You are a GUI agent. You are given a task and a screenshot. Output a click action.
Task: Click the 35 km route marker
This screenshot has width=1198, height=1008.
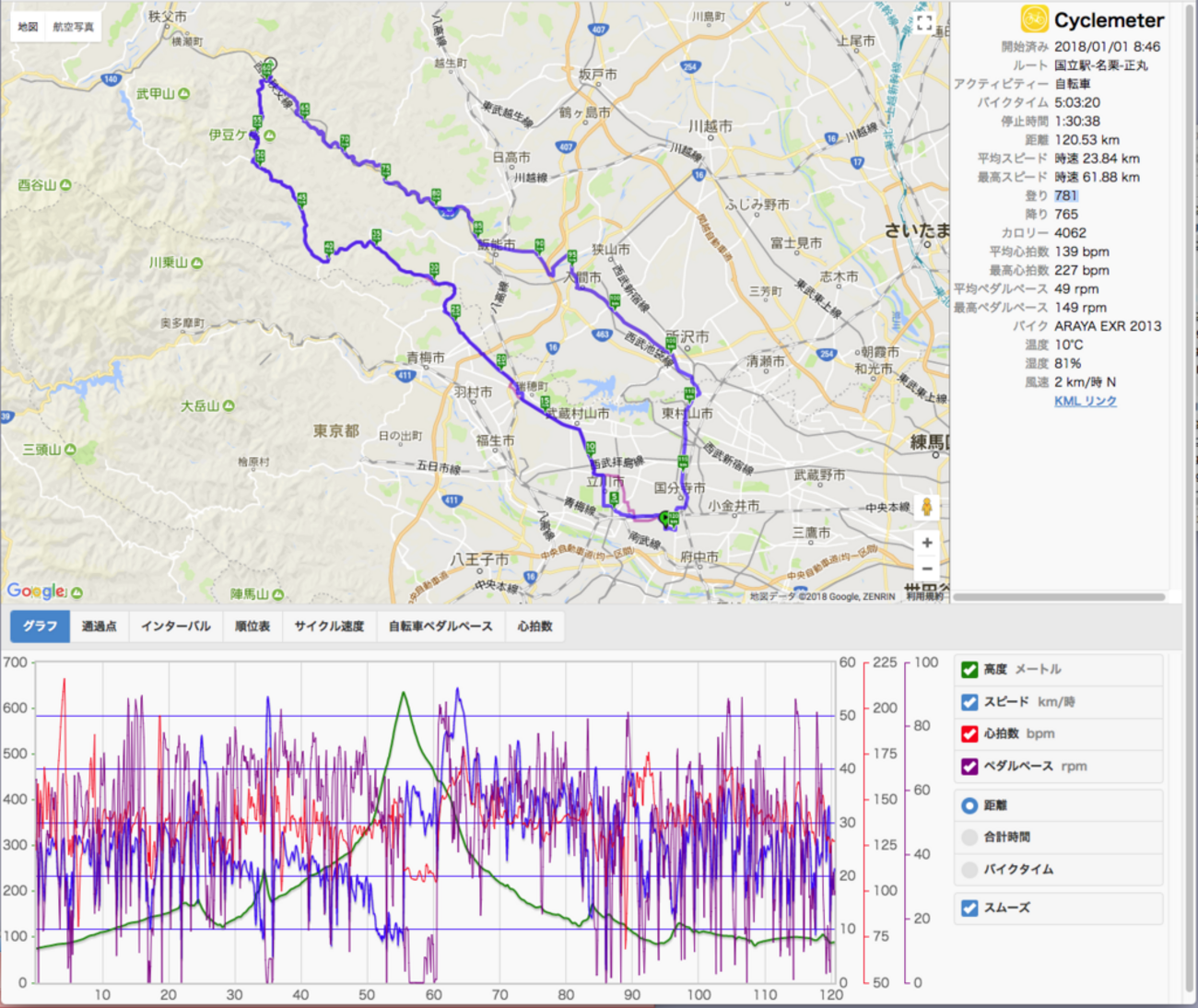coord(376,236)
